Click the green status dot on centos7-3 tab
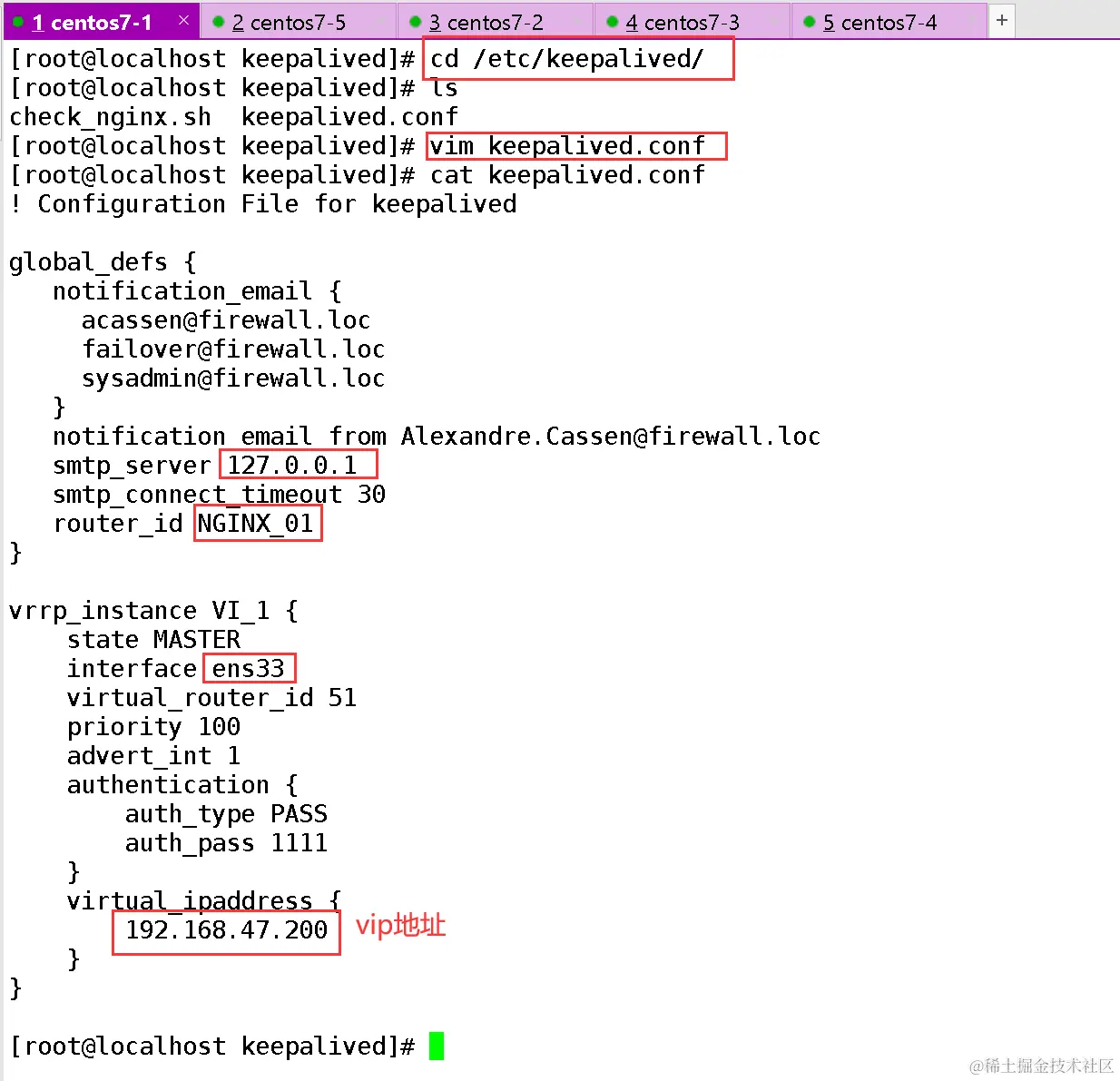The width and height of the screenshot is (1120, 1081). coord(612,22)
